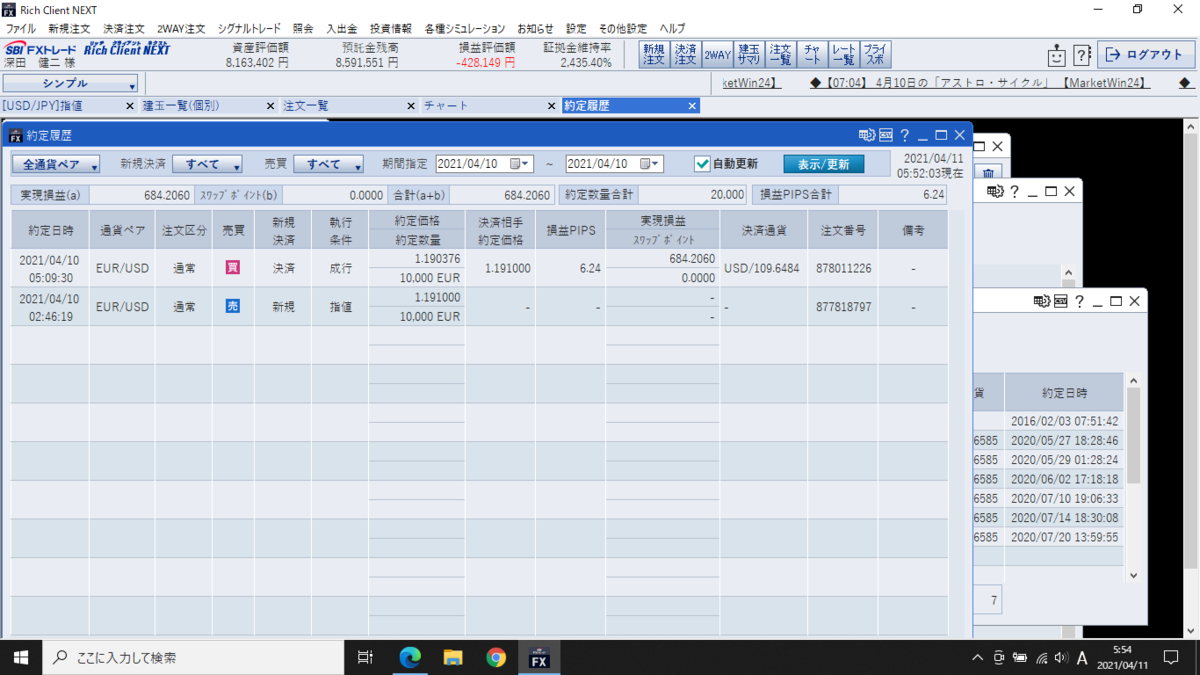Image resolution: width=1200 pixels, height=675 pixels.
Task: Open the プライスボ price board button
Action: point(875,55)
